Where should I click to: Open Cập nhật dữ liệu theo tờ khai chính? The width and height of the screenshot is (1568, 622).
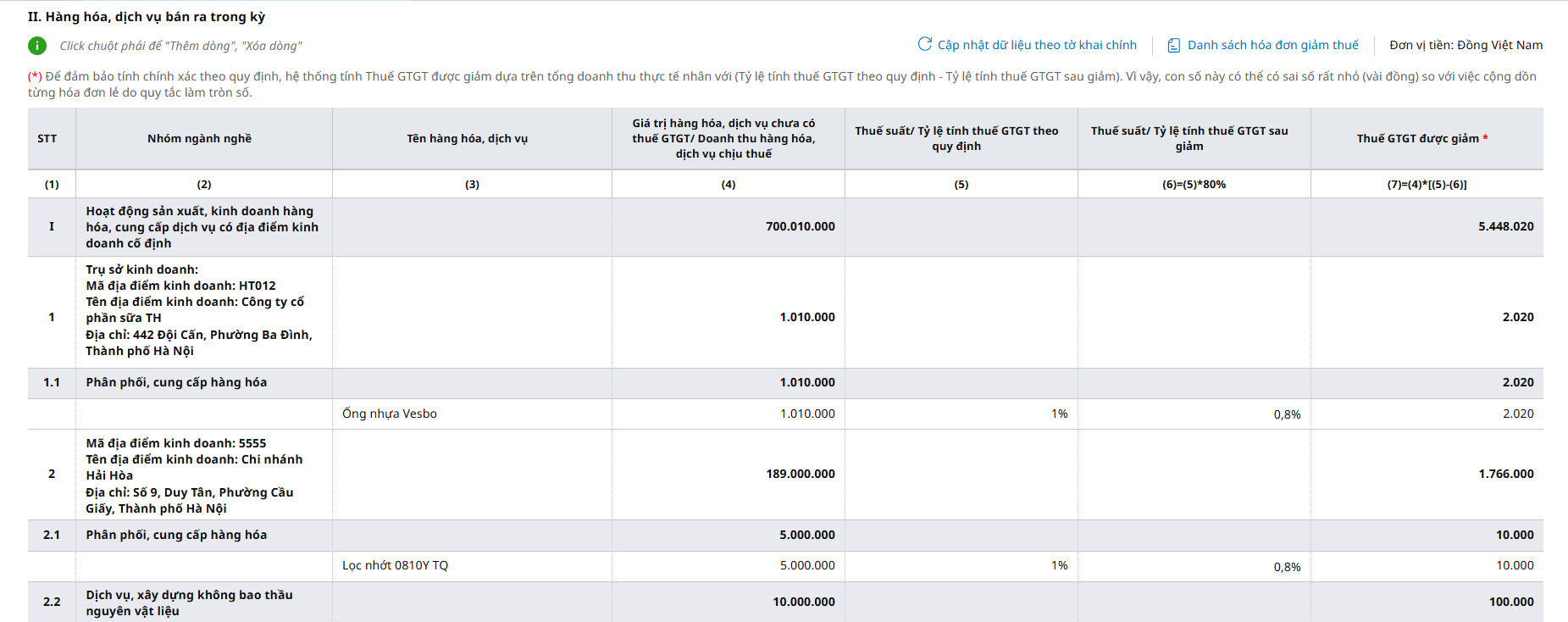click(1037, 45)
